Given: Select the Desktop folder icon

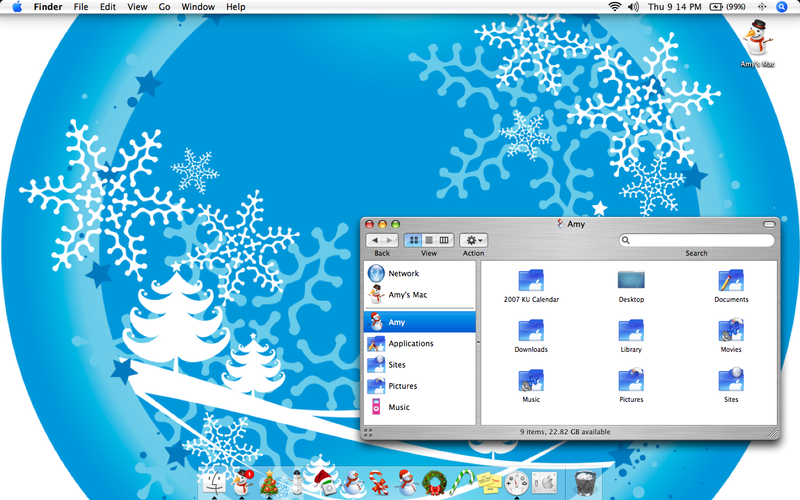Looking at the screenshot, I should 631,281.
